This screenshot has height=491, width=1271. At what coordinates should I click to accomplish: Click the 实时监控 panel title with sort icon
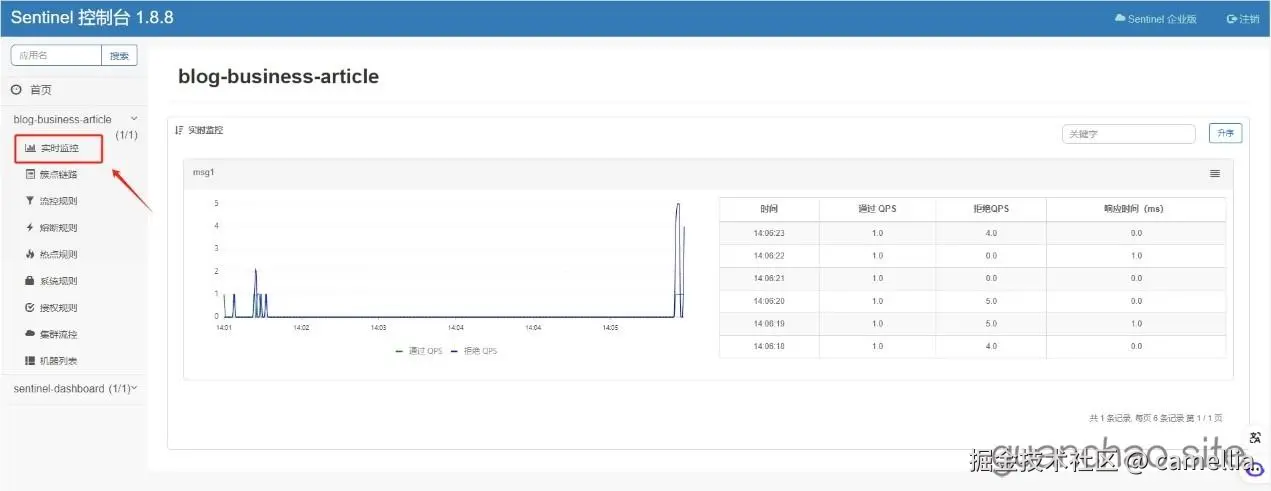pyautogui.click(x=199, y=131)
